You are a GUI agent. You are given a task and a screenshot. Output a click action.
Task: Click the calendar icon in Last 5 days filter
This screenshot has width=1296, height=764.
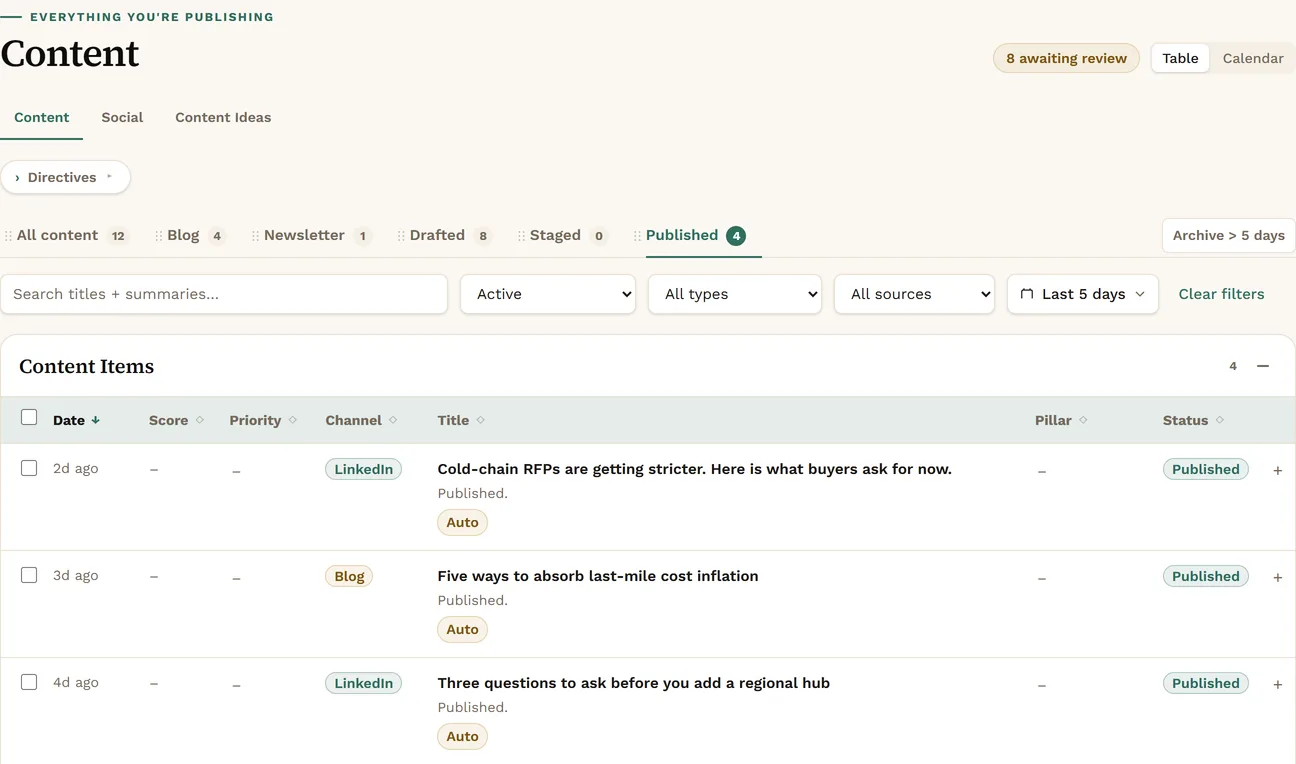point(1027,294)
